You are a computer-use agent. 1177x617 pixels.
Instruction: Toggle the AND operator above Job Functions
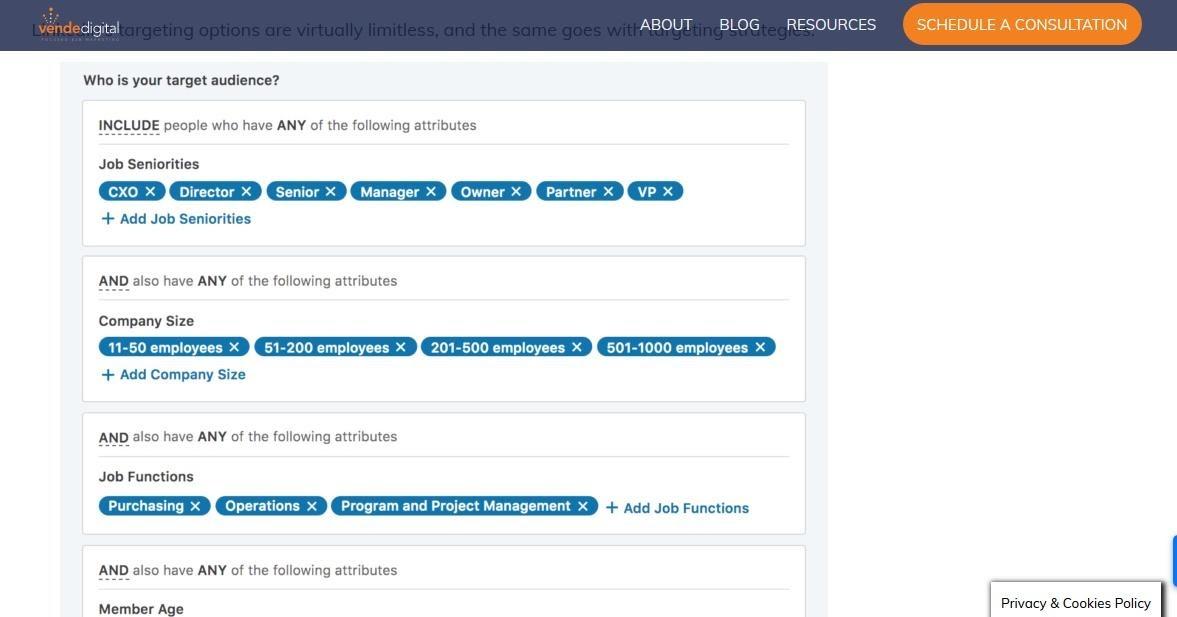(x=113, y=438)
